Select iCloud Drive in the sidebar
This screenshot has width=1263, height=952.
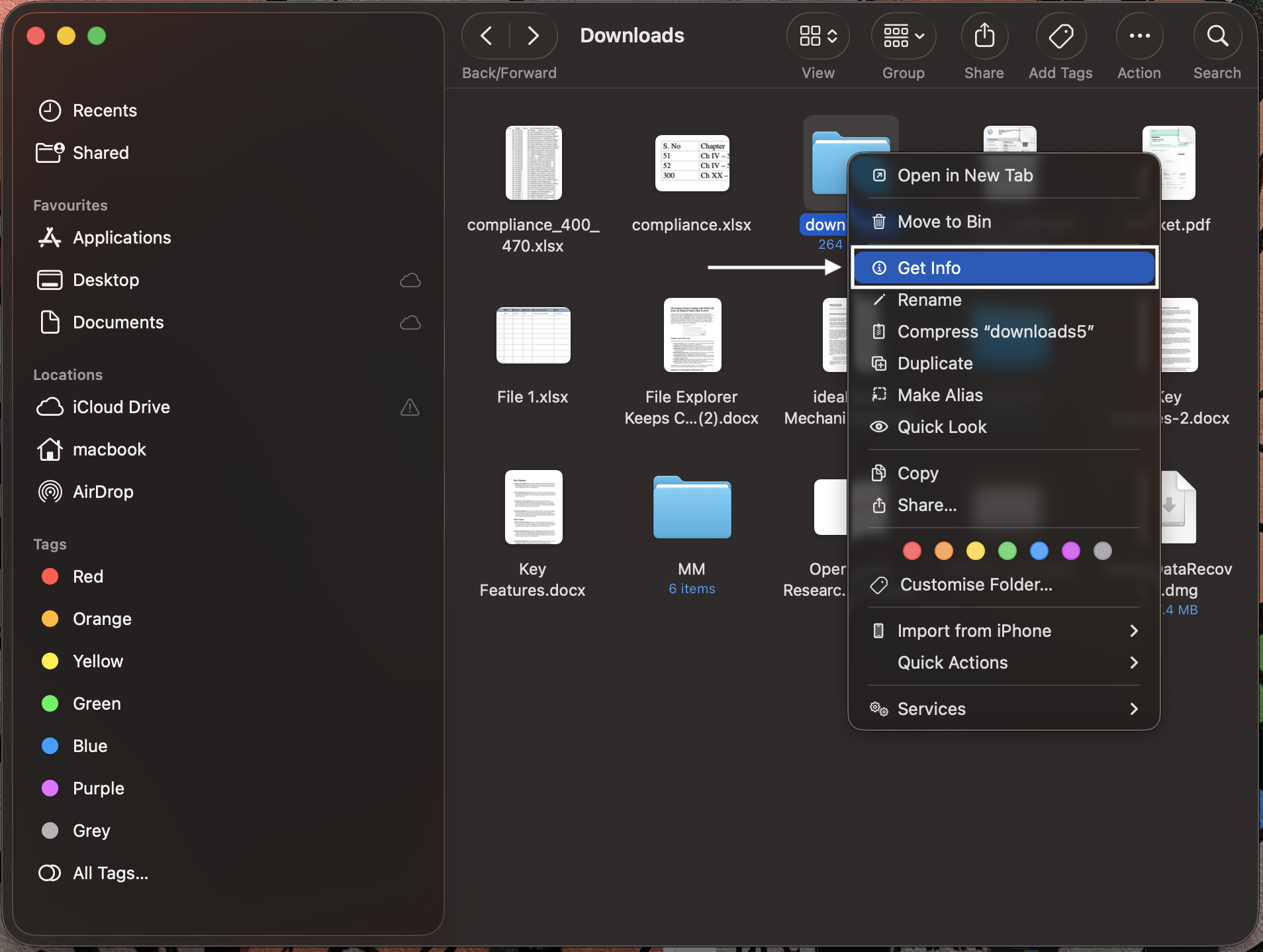[121, 407]
